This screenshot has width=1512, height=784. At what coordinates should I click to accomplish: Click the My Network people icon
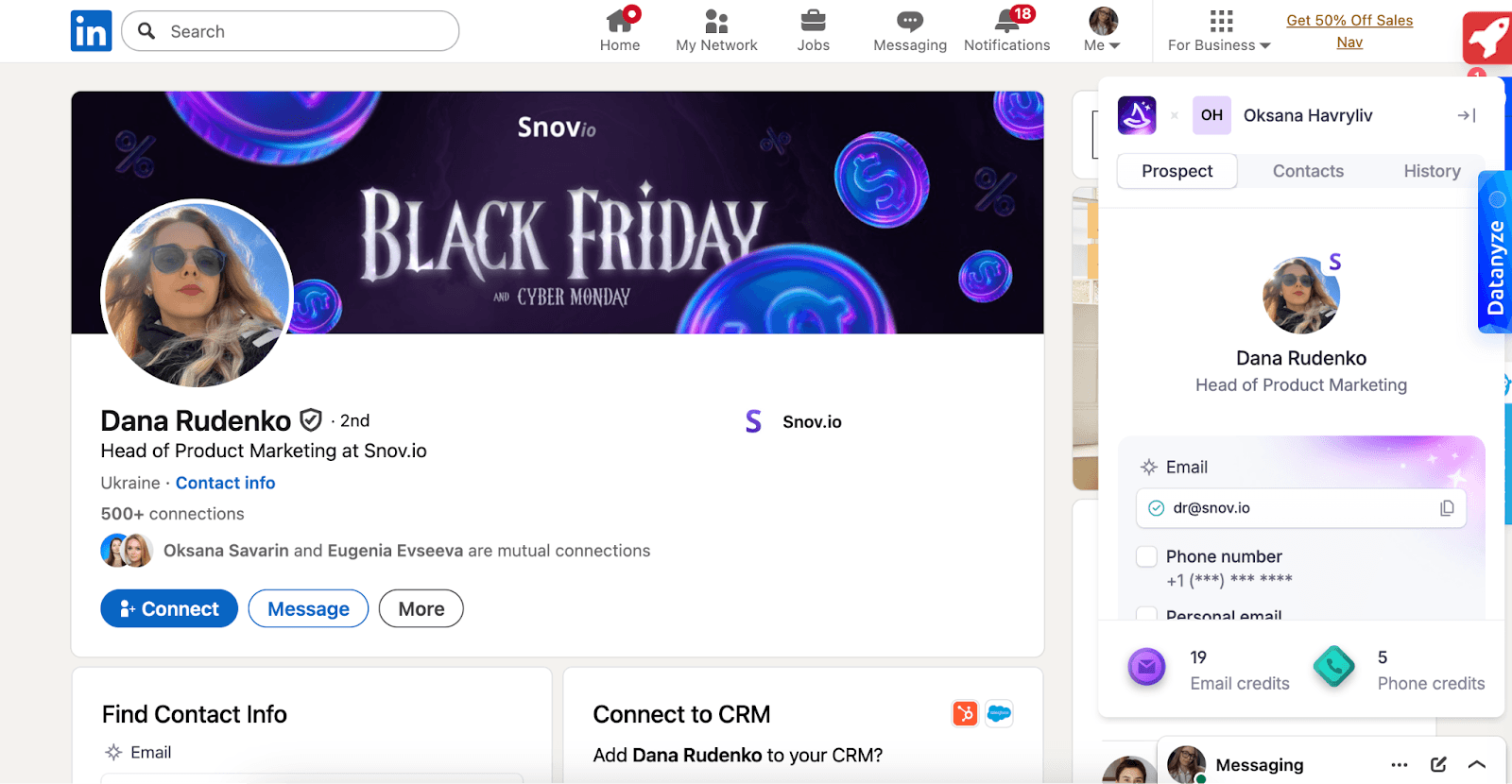coord(716,22)
